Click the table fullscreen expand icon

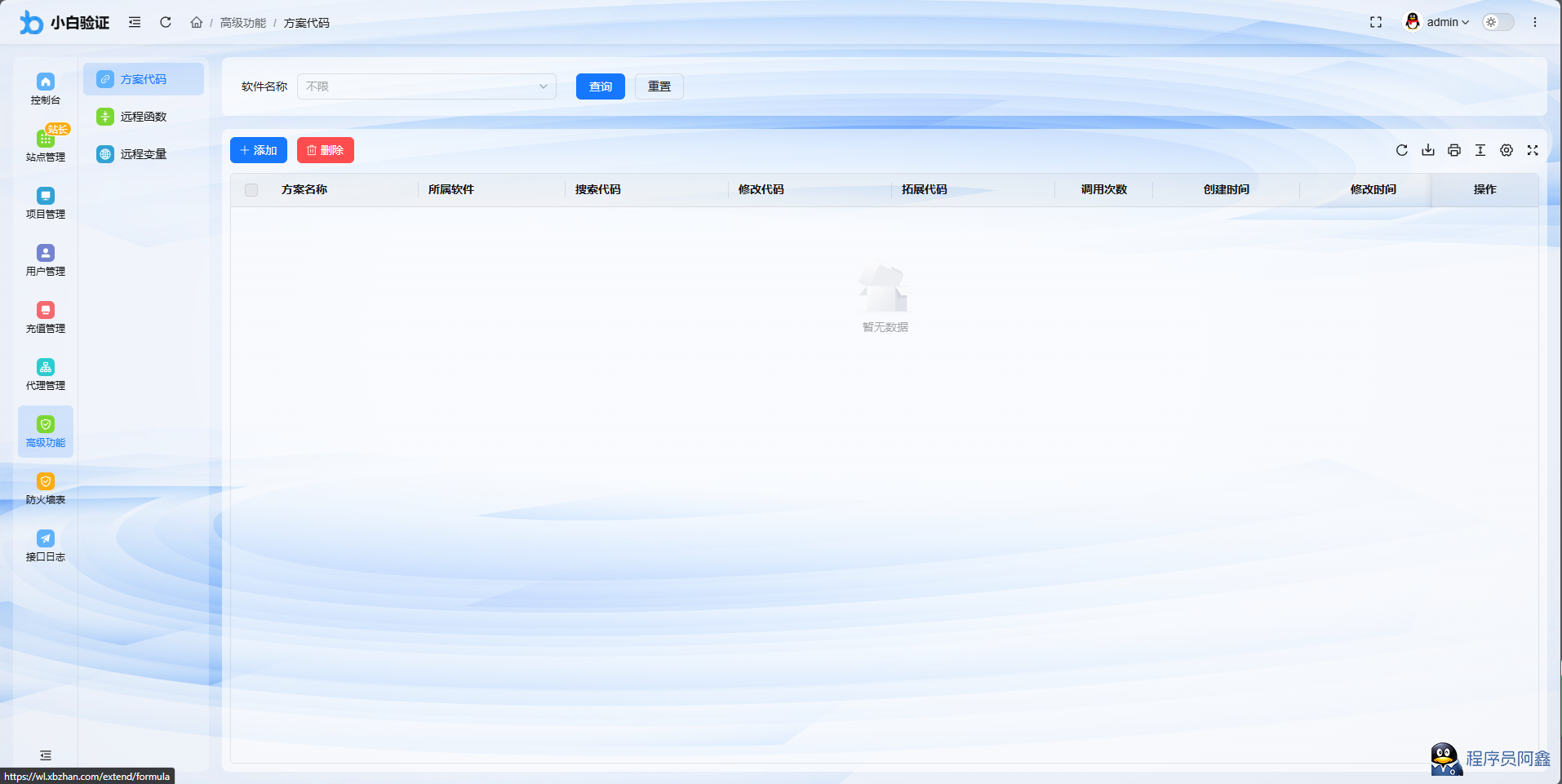tap(1532, 150)
